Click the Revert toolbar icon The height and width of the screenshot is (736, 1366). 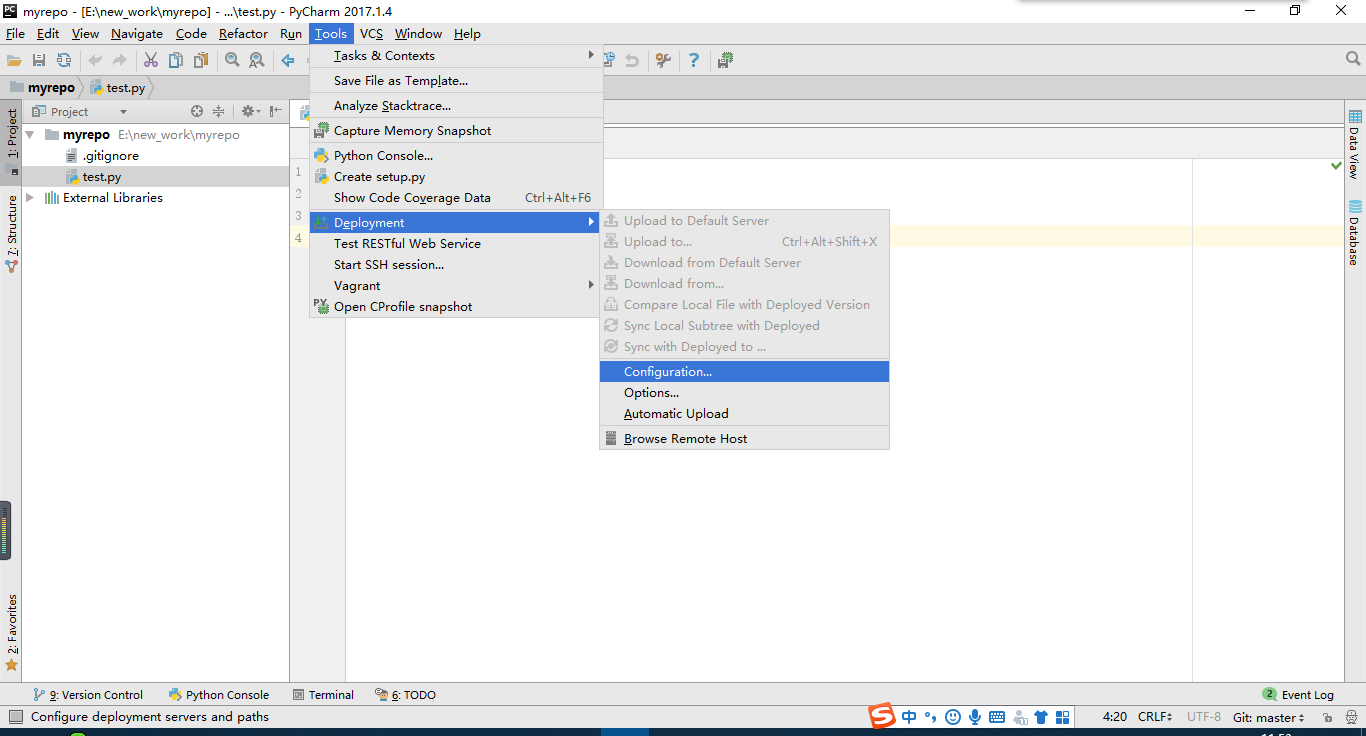click(x=632, y=61)
